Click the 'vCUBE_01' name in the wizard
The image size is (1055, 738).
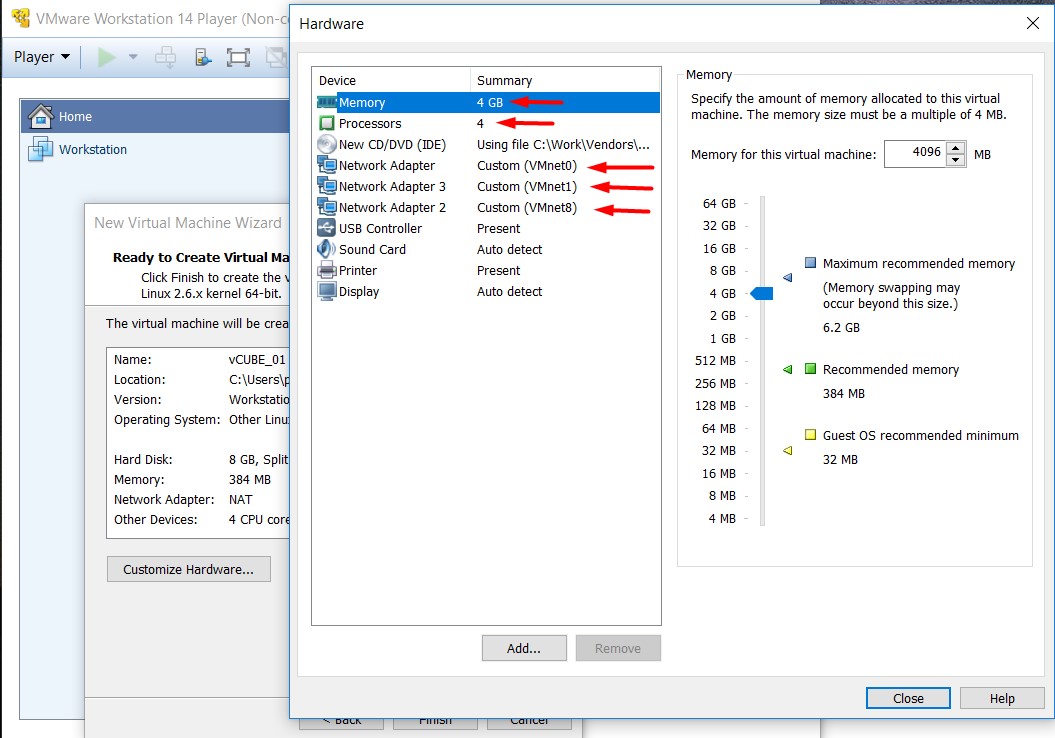[x=257, y=359]
